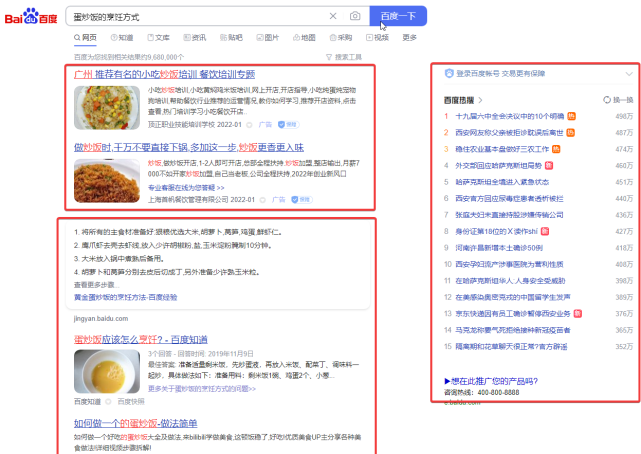Click 查看更多步骤 to expand steps
The width and height of the screenshot is (641, 454).
pos(96,285)
